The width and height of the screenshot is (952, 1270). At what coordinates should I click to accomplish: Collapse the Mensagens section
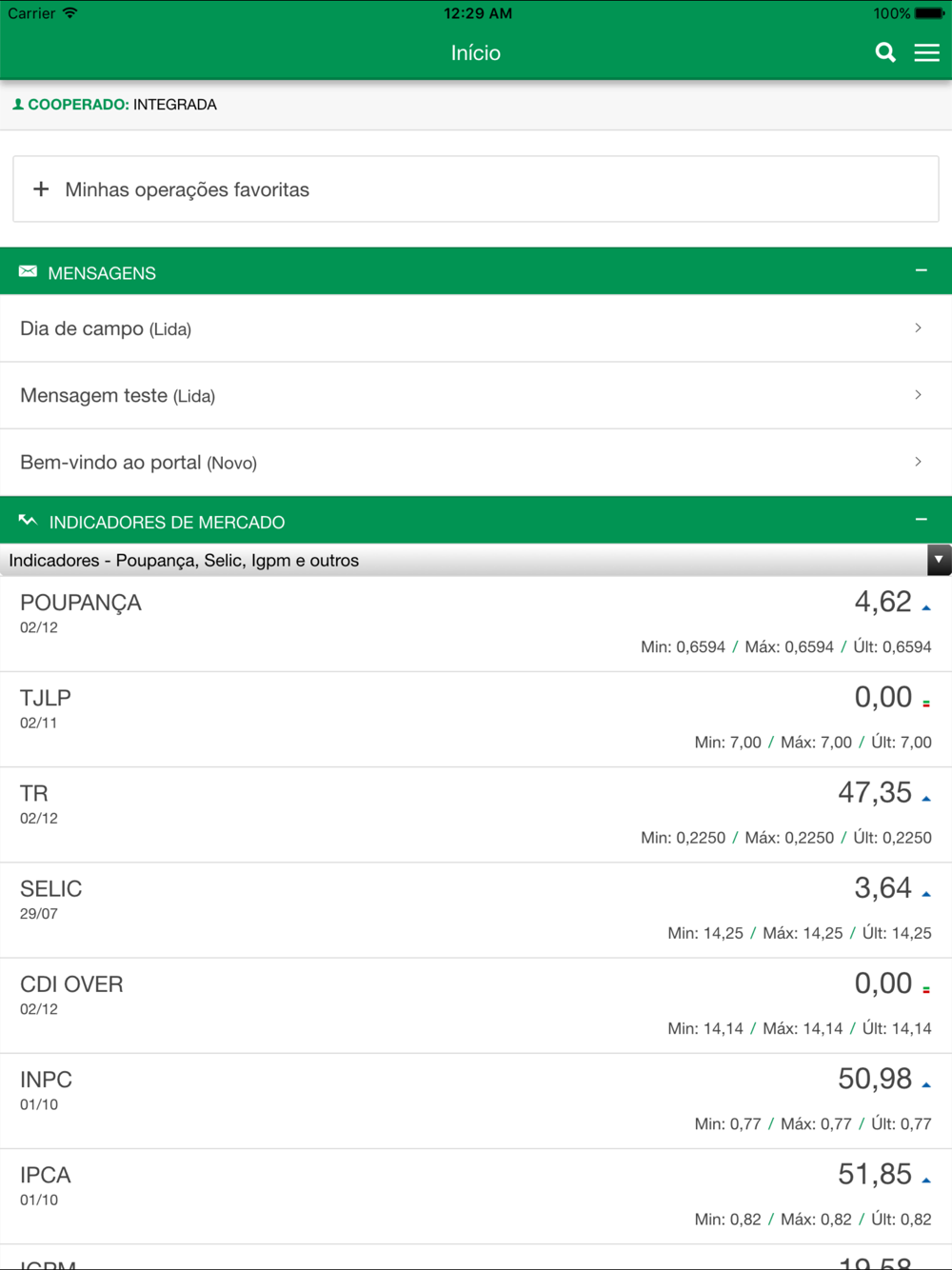(921, 271)
